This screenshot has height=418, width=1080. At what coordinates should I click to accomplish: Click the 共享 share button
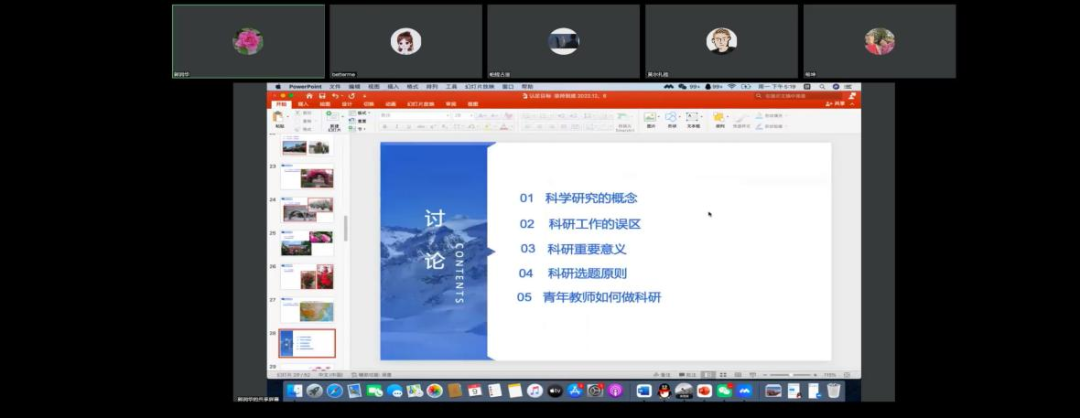coord(833,104)
